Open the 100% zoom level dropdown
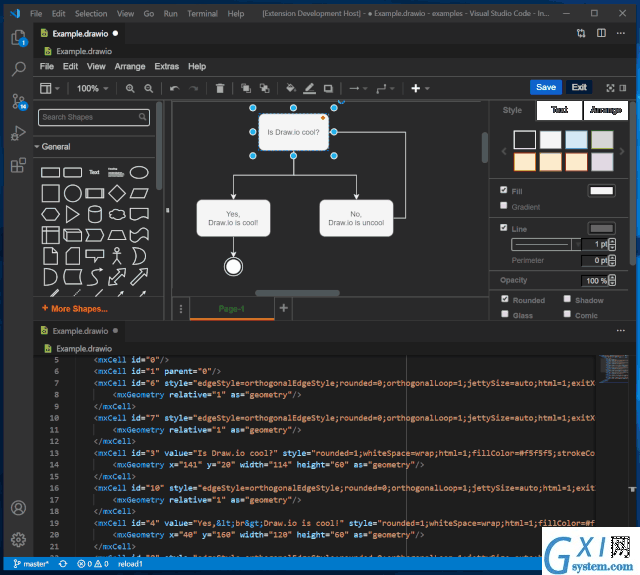Viewport: 640px width, 575px height. [93, 88]
